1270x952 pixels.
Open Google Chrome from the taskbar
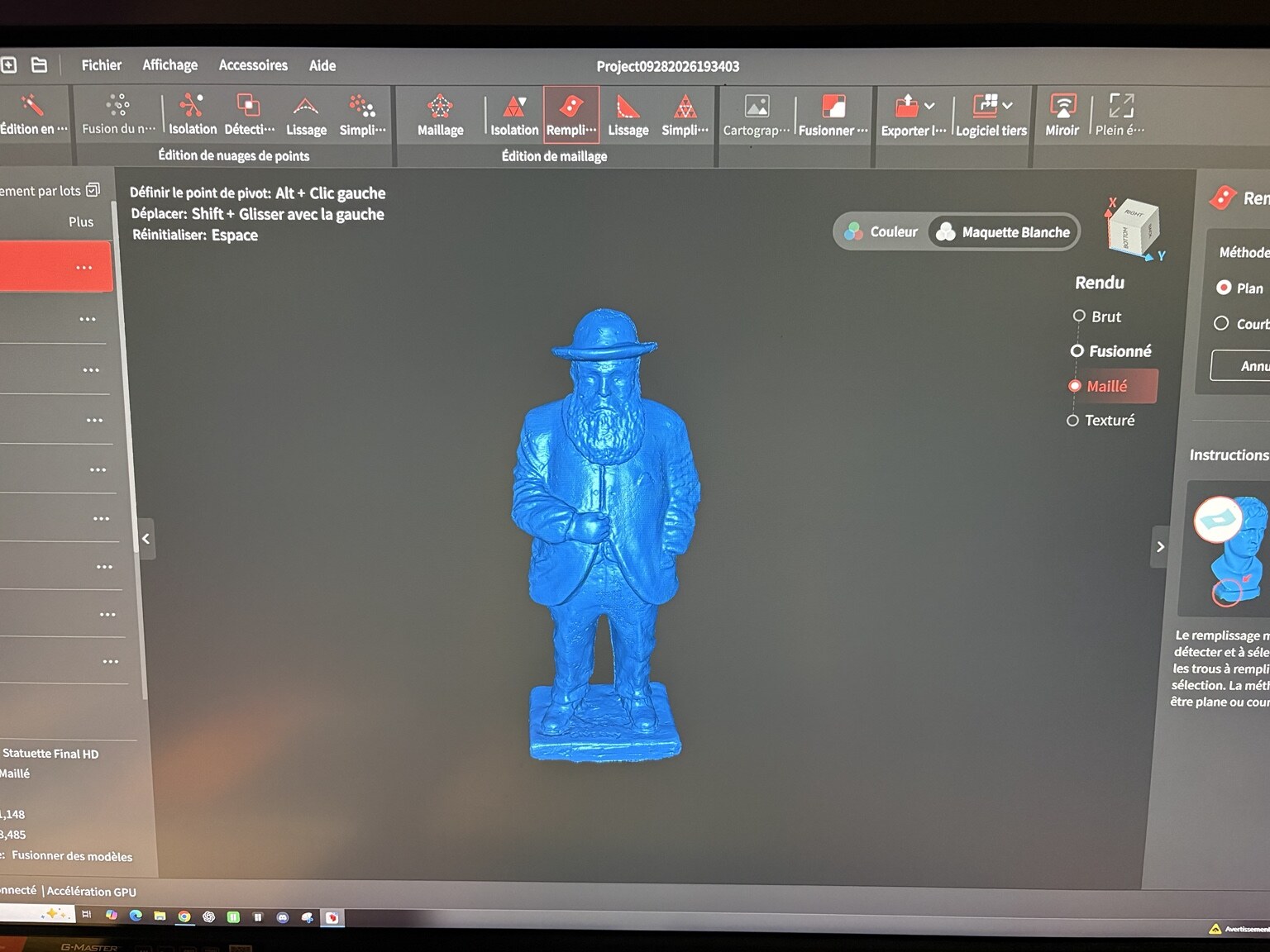[x=184, y=916]
